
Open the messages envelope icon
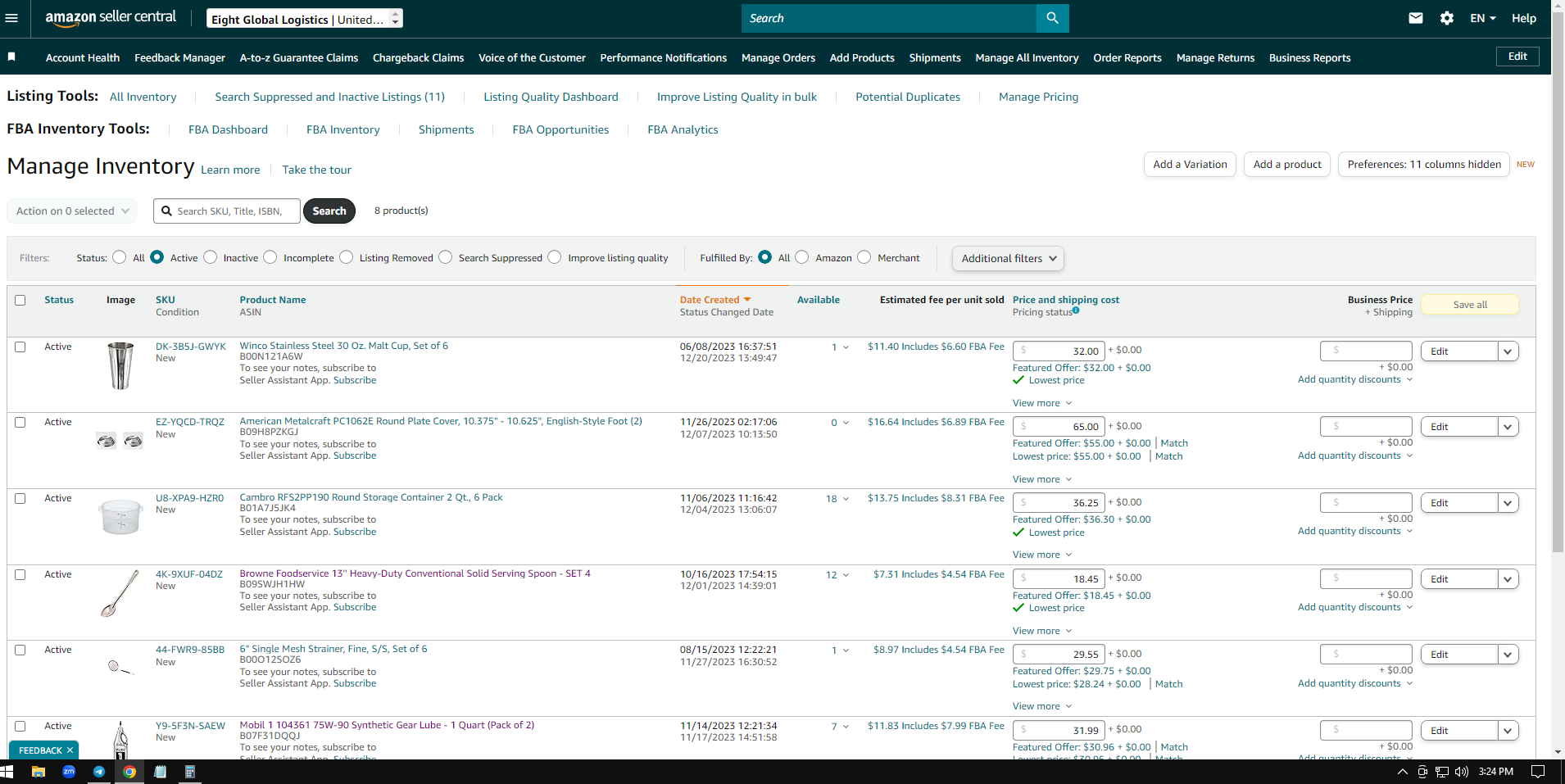point(1416,18)
